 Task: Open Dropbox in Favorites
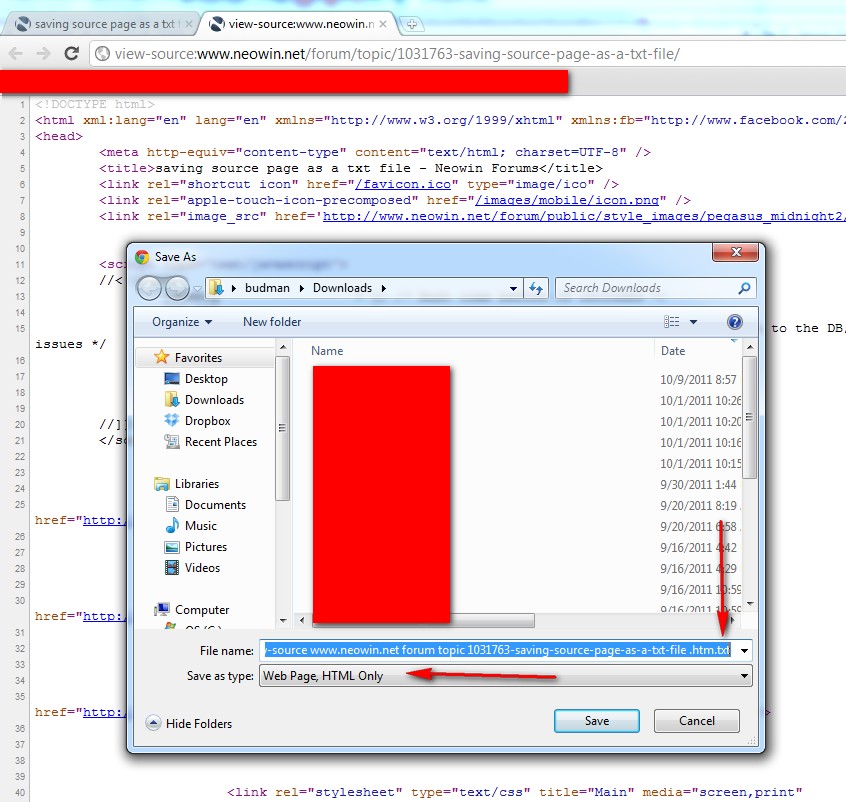pos(207,421)
